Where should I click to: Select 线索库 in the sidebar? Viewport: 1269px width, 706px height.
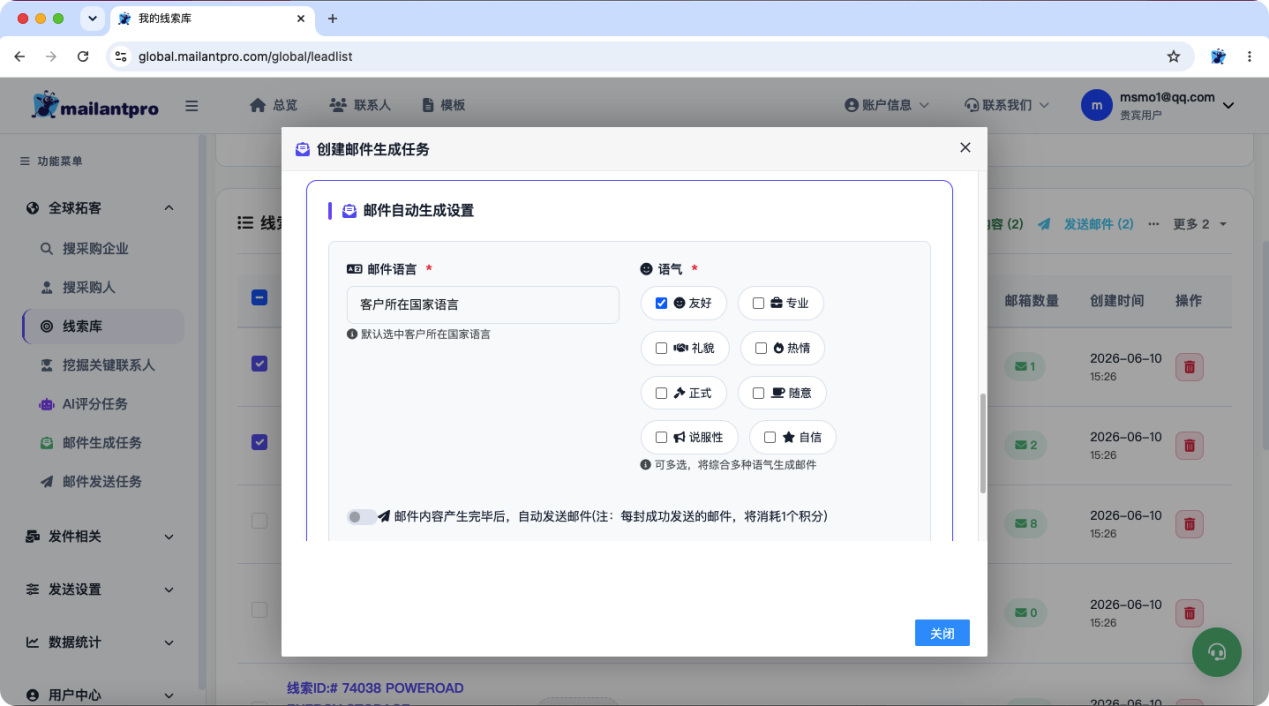coord(103,326)
